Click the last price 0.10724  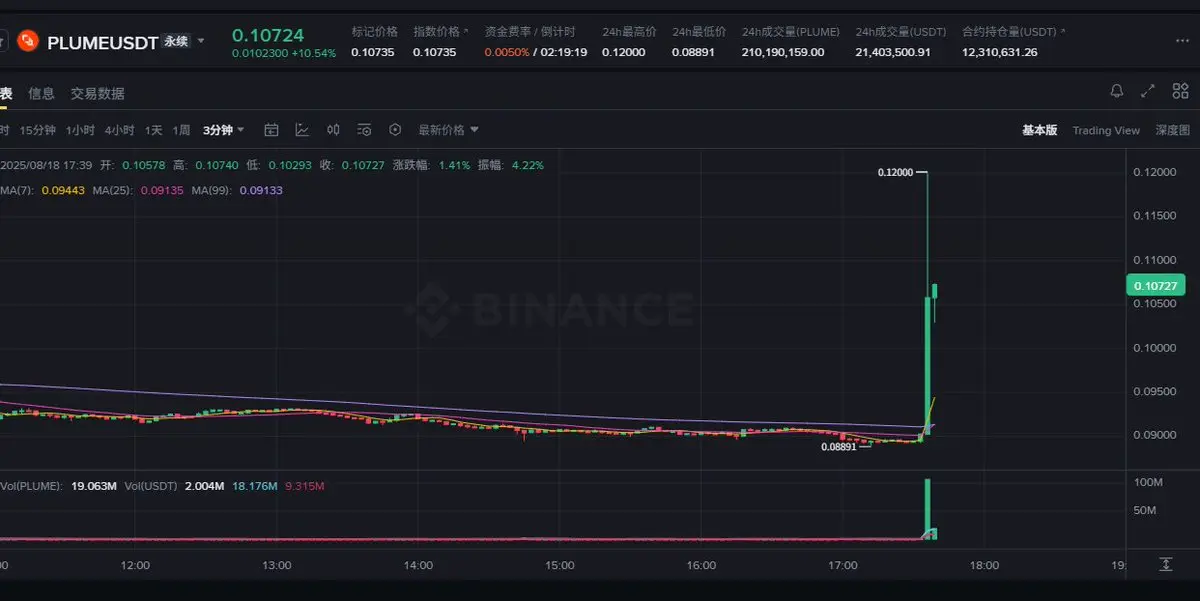coord(268,35)
